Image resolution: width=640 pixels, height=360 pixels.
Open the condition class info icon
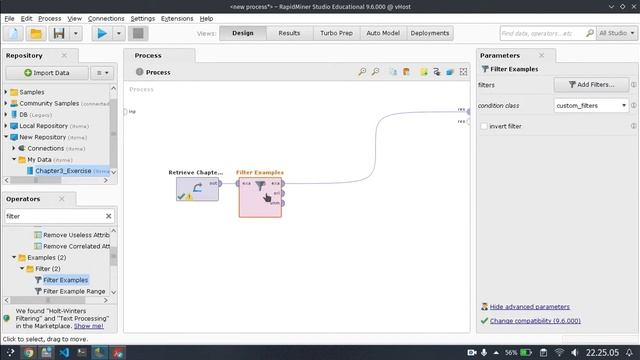(x=633, y=105)
